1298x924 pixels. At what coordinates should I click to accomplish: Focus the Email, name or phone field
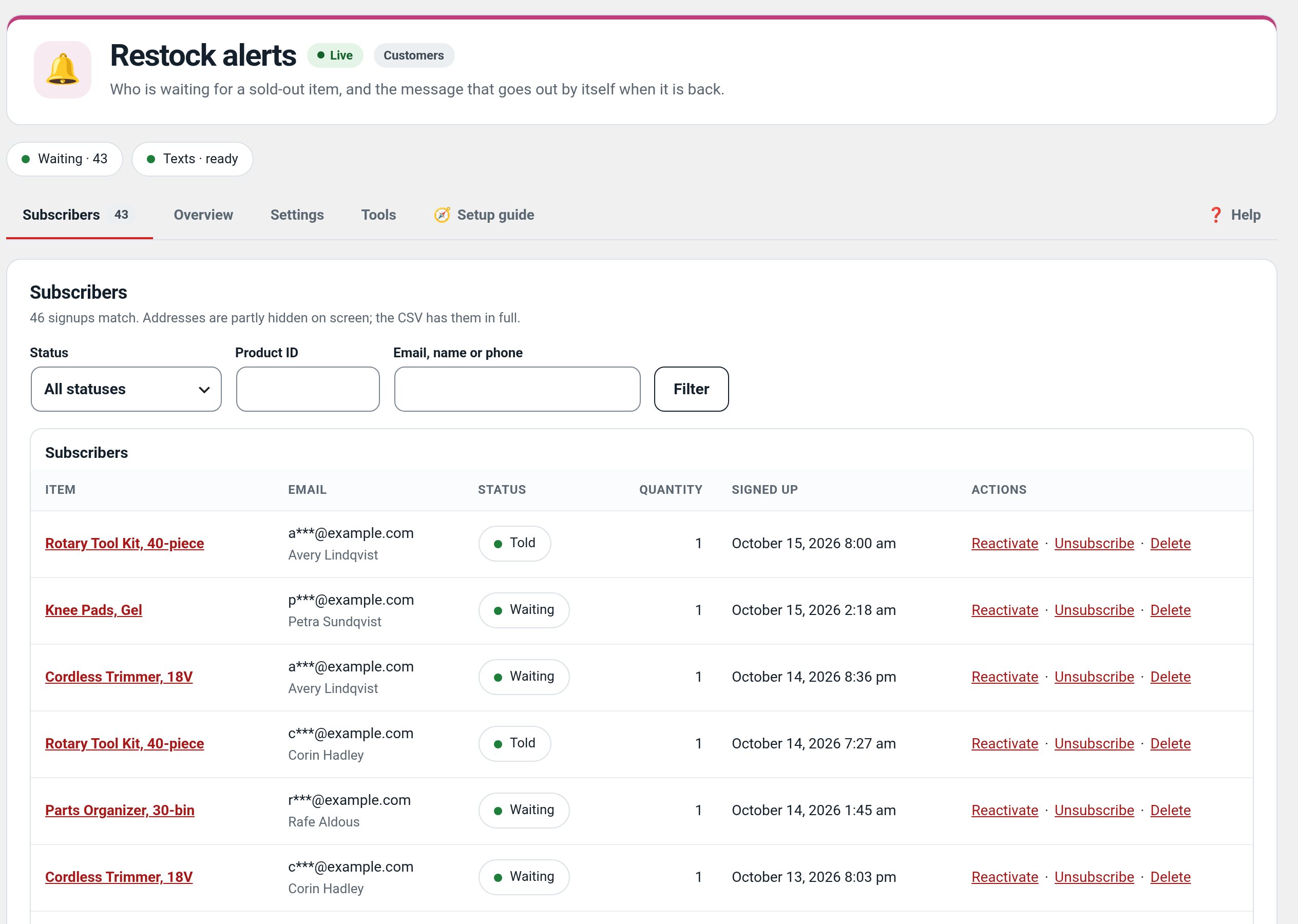pos(517,389)
